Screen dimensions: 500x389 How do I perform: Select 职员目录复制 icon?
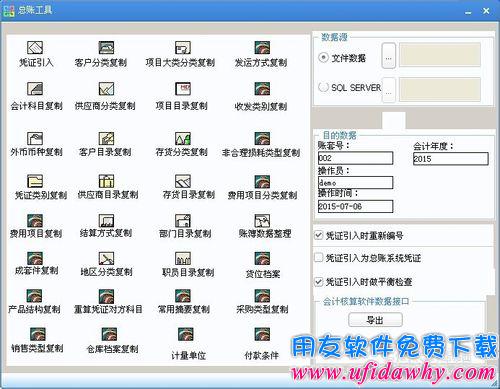click(x=183, y=258)
